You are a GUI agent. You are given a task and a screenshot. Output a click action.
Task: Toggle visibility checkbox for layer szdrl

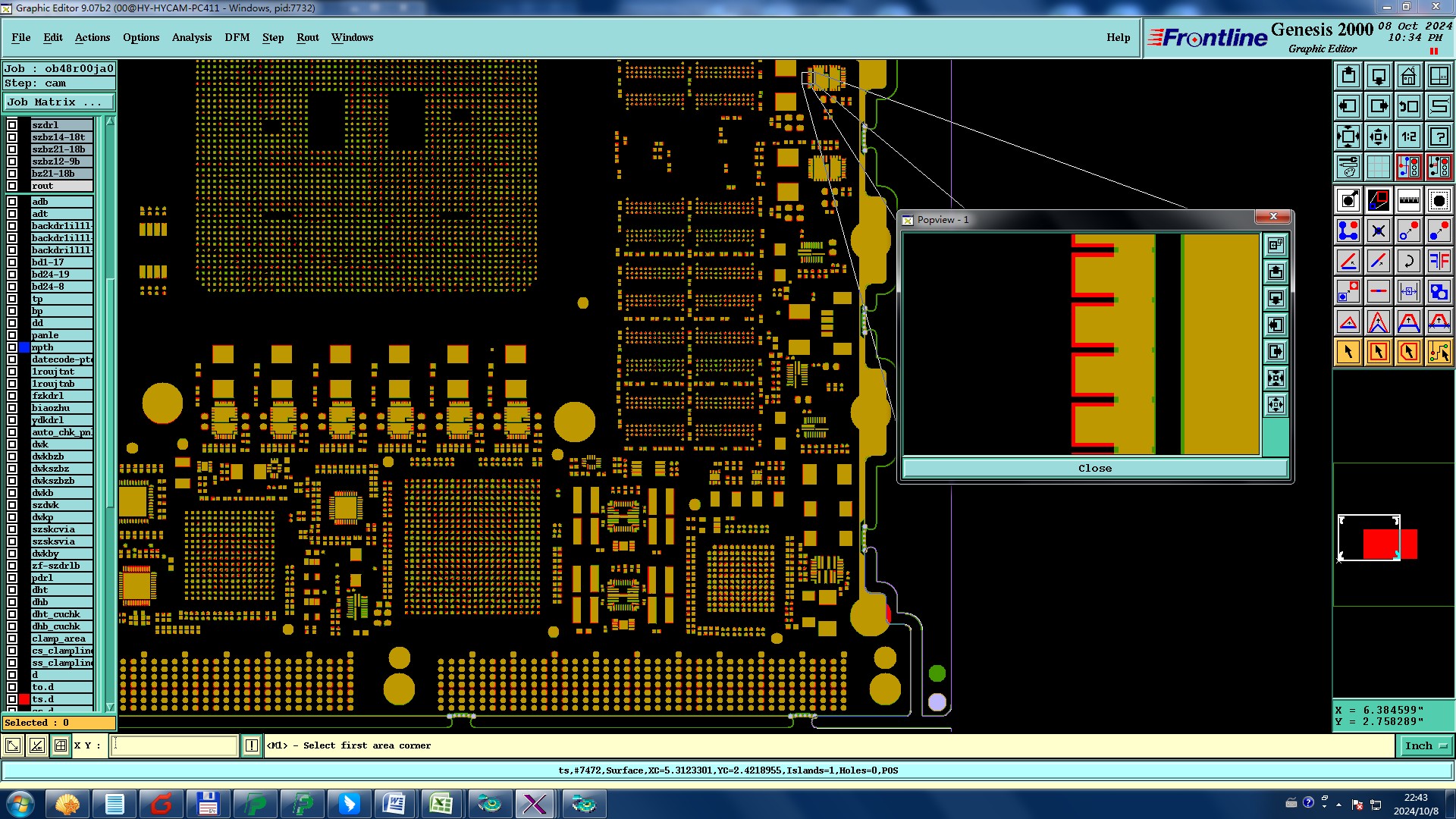pos(12,125)
